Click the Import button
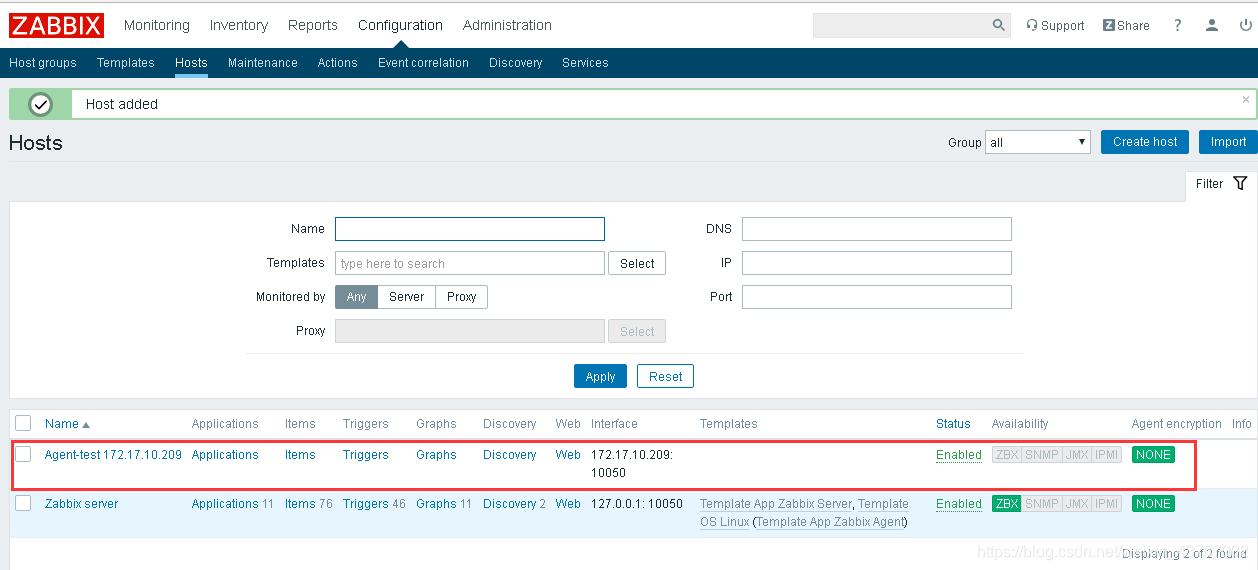Screen dimensions: 1258x570 pyautogui.click(x=1228, y=142)
